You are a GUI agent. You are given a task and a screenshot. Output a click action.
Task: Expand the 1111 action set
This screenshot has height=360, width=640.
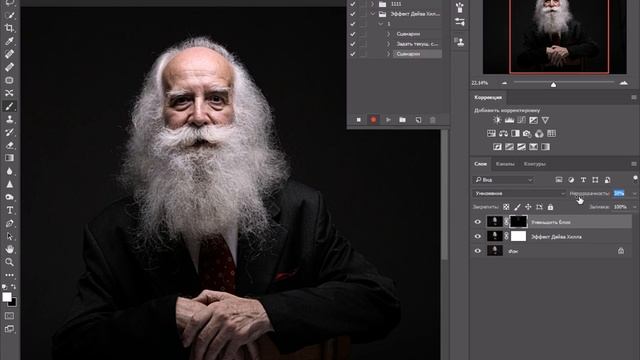(372, 4)
